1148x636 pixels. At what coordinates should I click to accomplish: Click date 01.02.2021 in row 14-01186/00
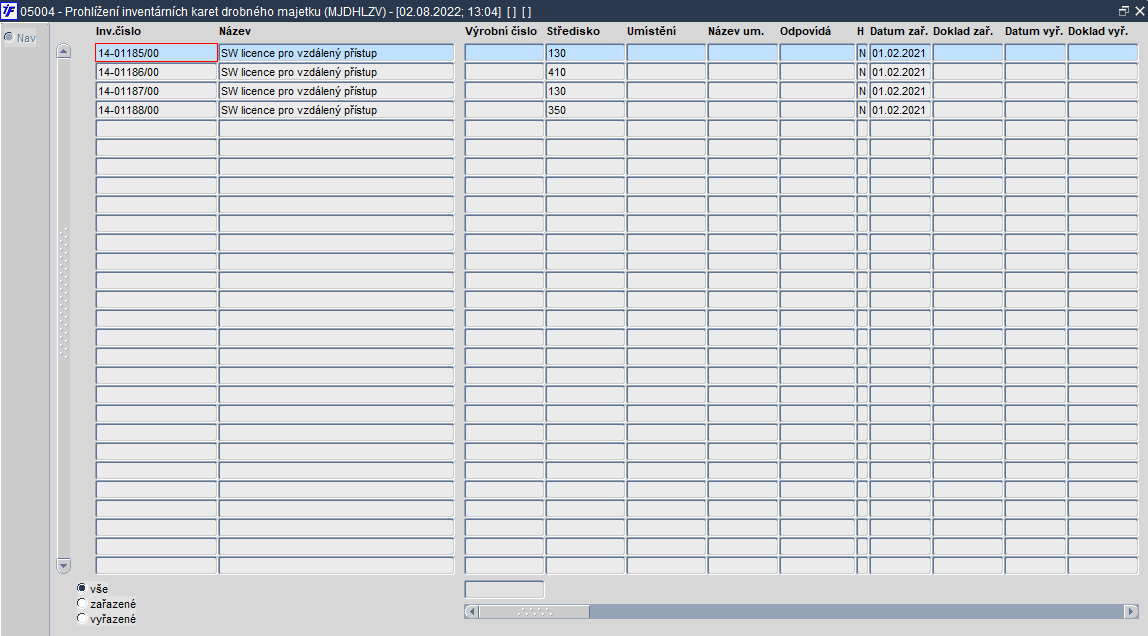click(900, 72)
